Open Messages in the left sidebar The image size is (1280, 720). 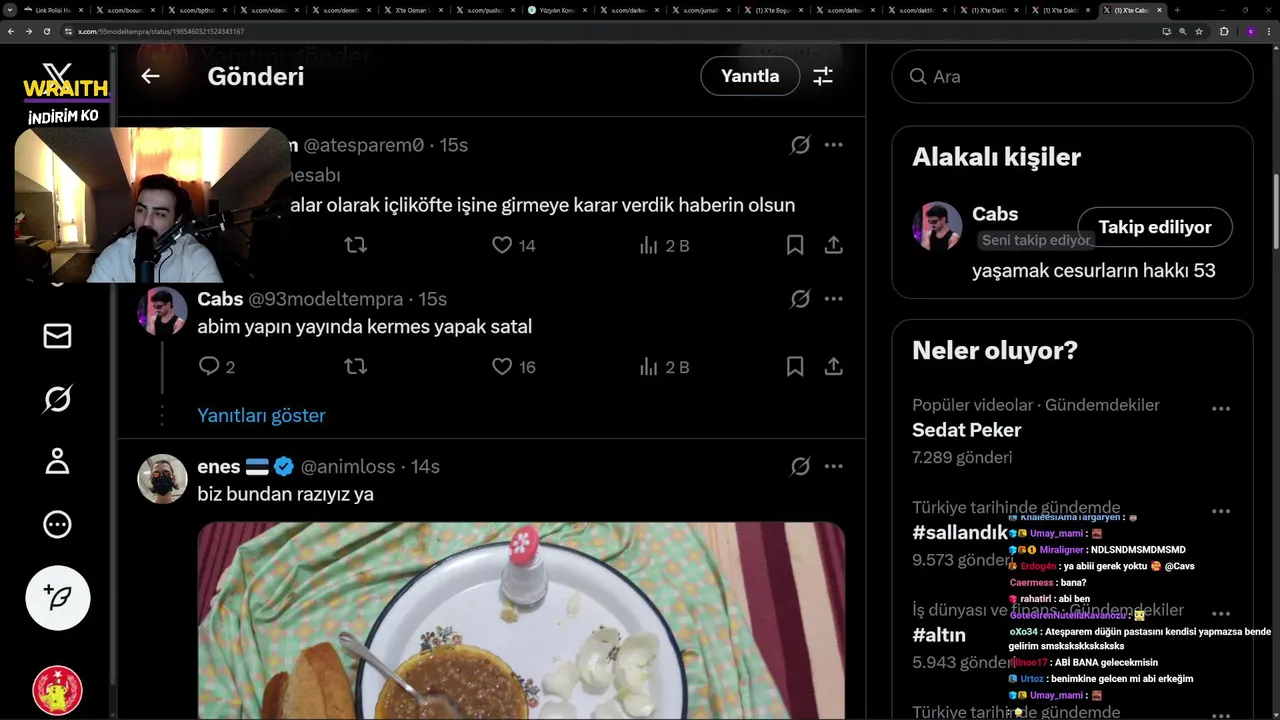(57, 336)
